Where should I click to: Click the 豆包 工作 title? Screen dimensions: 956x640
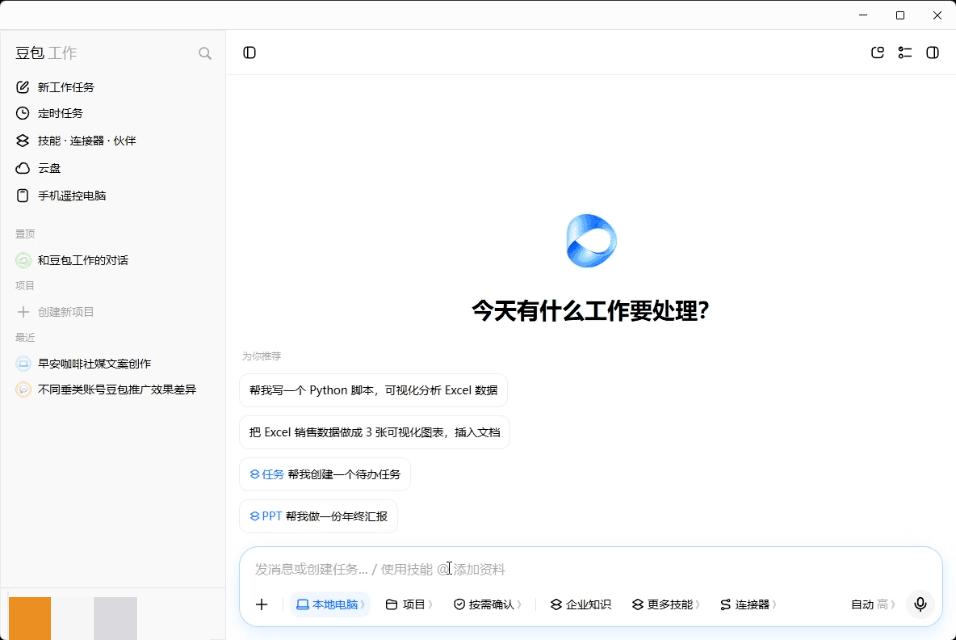[46, 53]
